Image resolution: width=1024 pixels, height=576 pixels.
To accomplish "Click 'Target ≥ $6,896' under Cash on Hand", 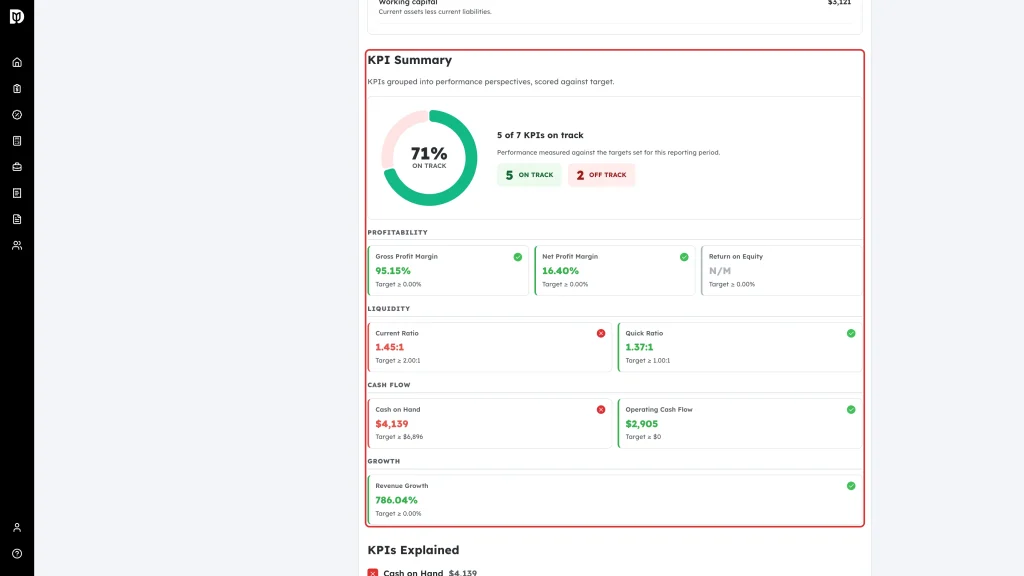I will point(399,437).
